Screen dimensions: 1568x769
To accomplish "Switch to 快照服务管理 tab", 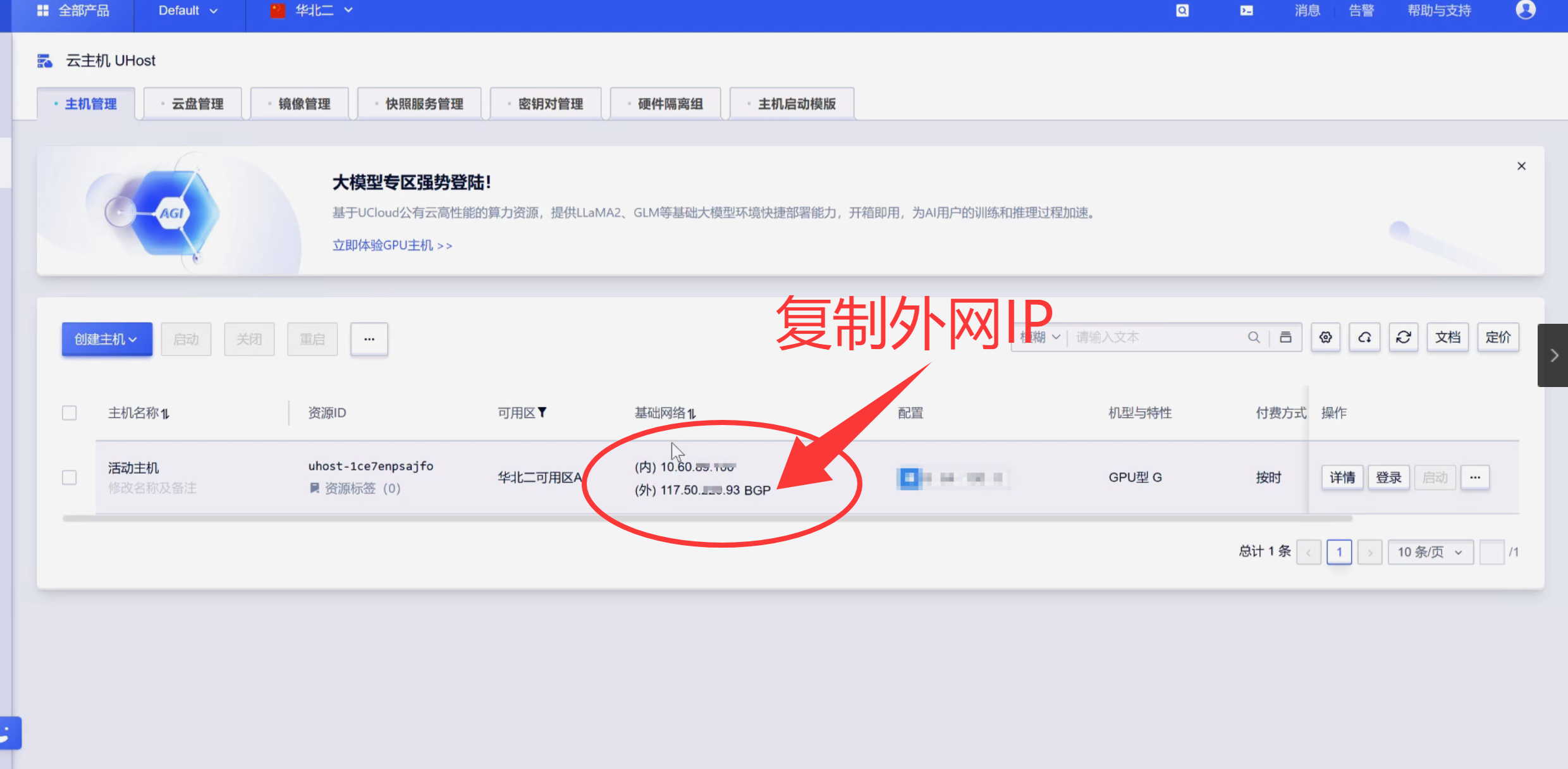I will pos(419,104).
